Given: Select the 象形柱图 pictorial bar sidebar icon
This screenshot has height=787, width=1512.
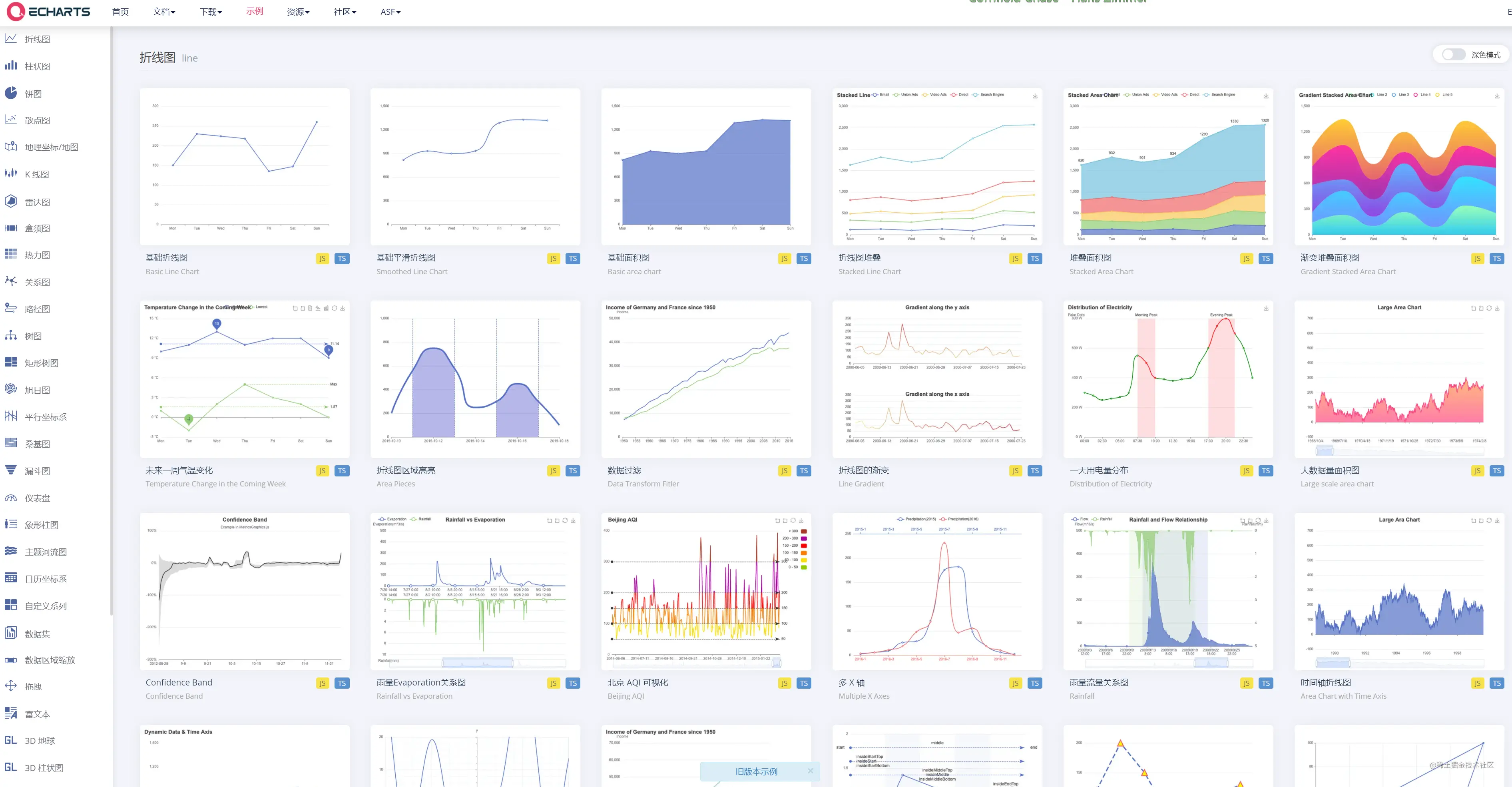Looking at the screenshot, I should coord(10,524).
